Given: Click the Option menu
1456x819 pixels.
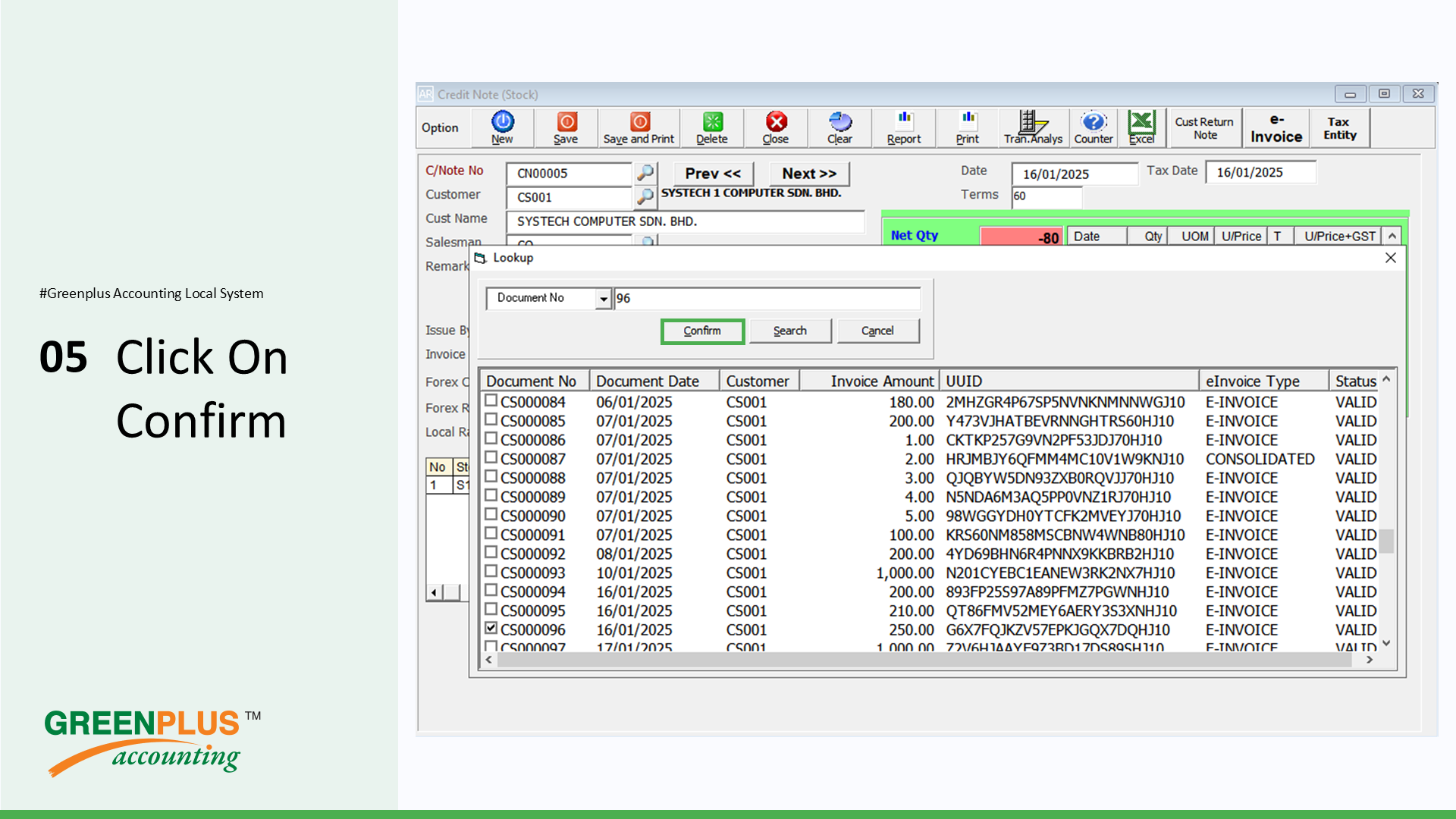Looking at the screenshot, I should point(440,127).
